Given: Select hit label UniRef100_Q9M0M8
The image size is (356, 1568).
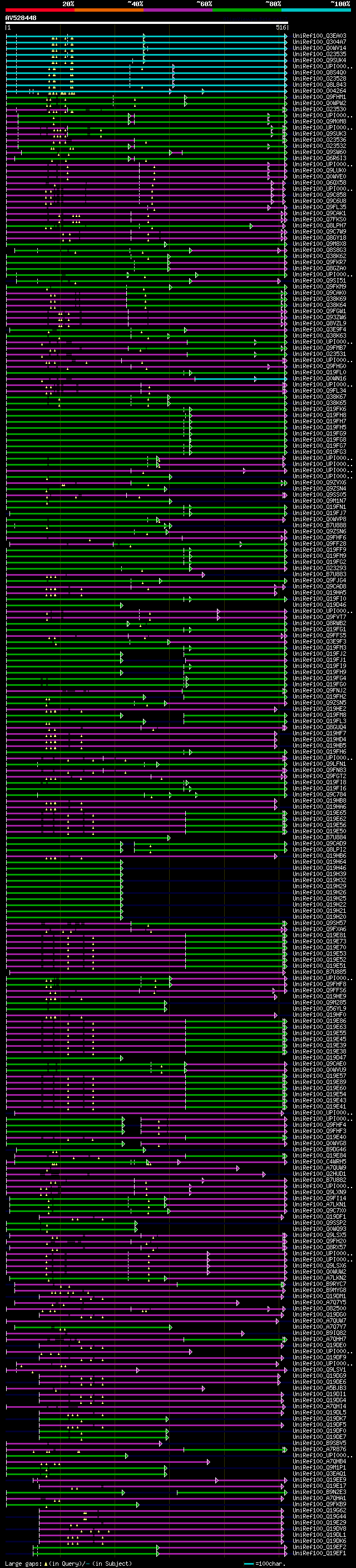Looking at the screenshot, I should (319, 121).
